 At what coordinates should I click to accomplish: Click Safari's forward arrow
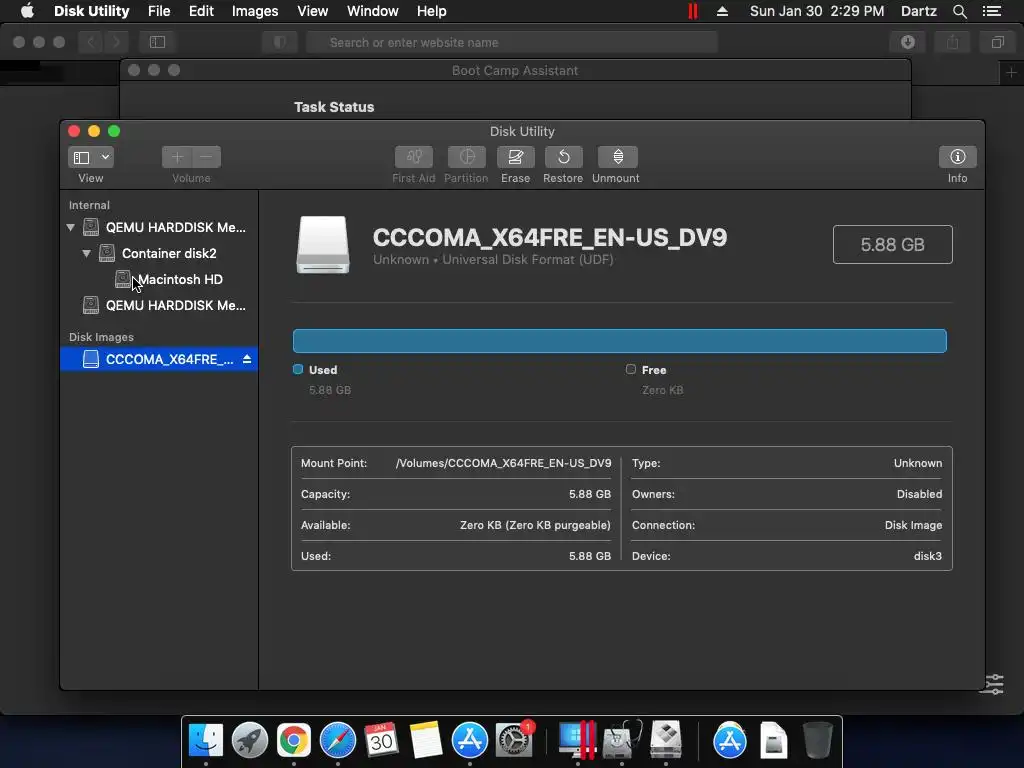click(x=116, y=42)
